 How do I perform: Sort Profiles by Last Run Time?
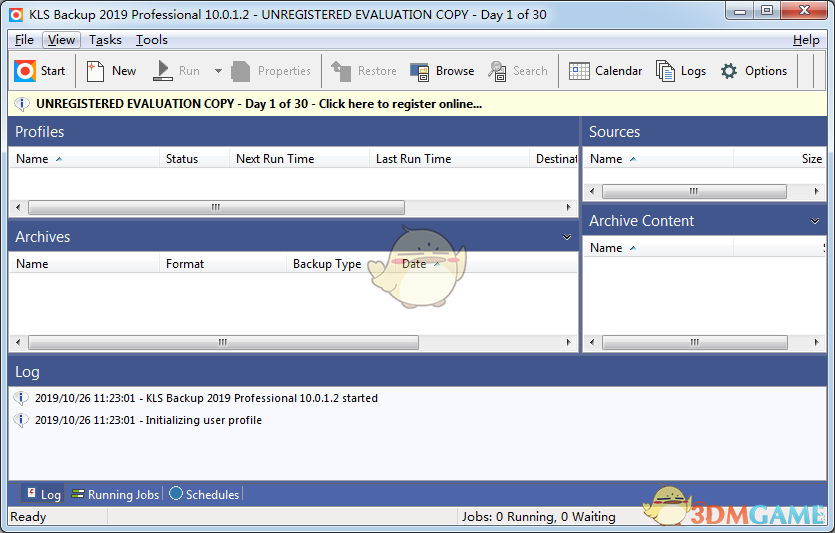coord(449,159)
